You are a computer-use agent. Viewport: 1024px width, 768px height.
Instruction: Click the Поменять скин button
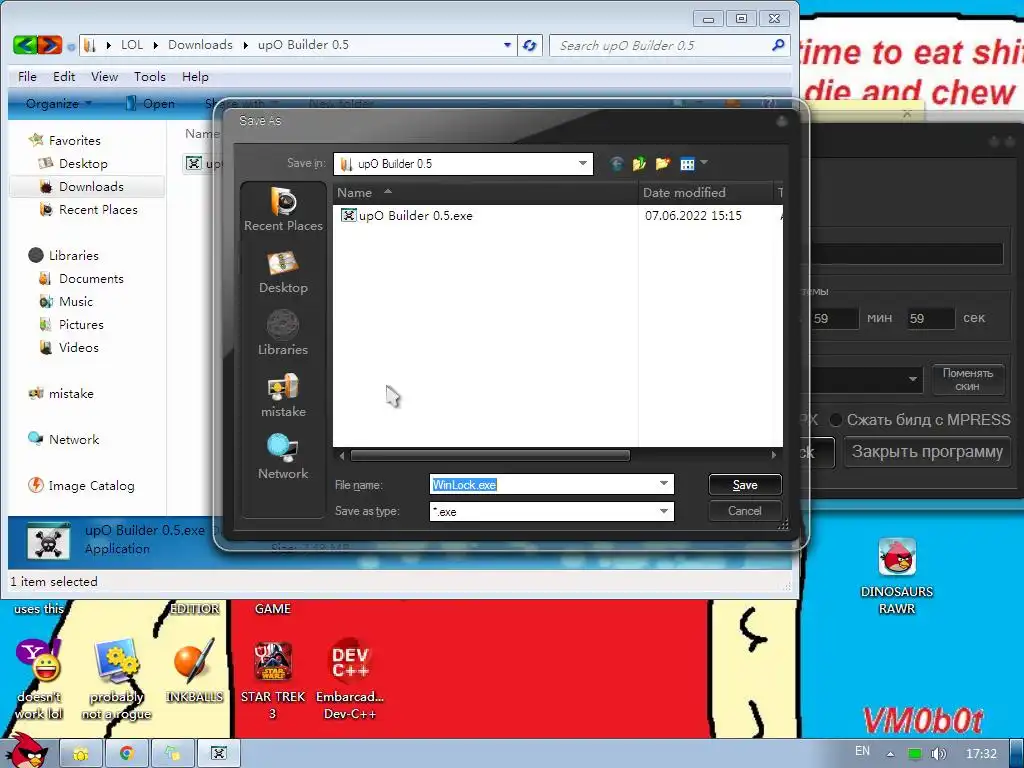click(x=967, y=379)
